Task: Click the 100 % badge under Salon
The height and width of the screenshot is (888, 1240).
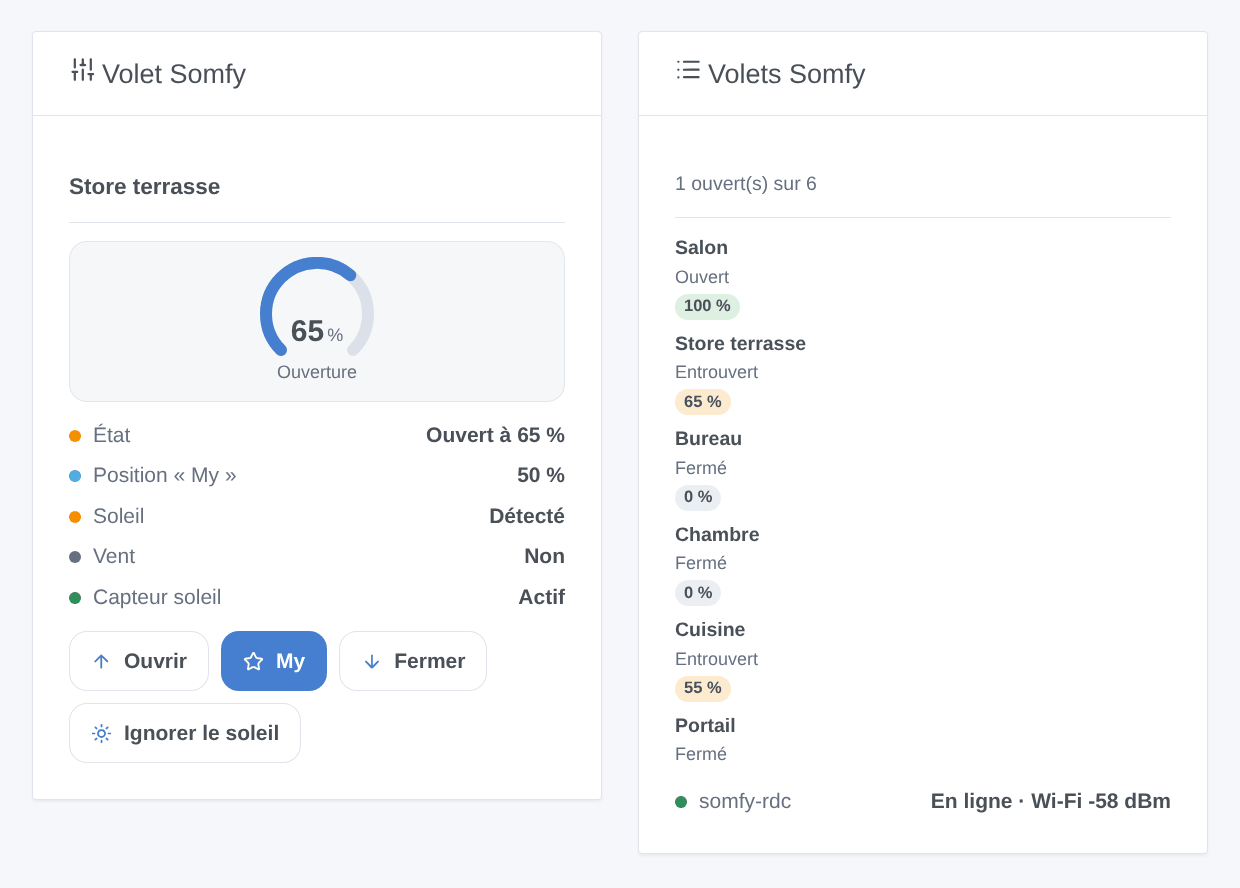Action: 707,306
